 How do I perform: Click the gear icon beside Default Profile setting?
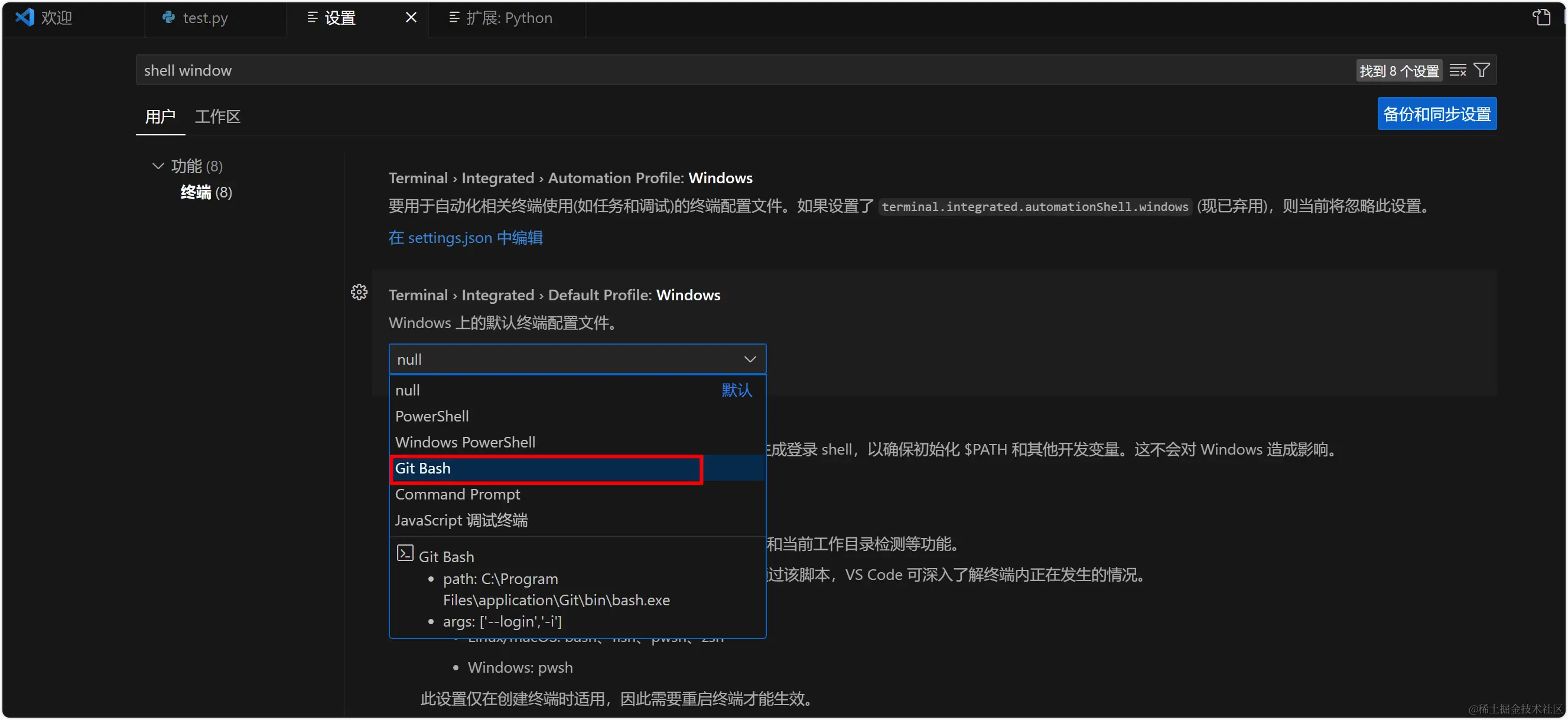[x=359, y=293]
